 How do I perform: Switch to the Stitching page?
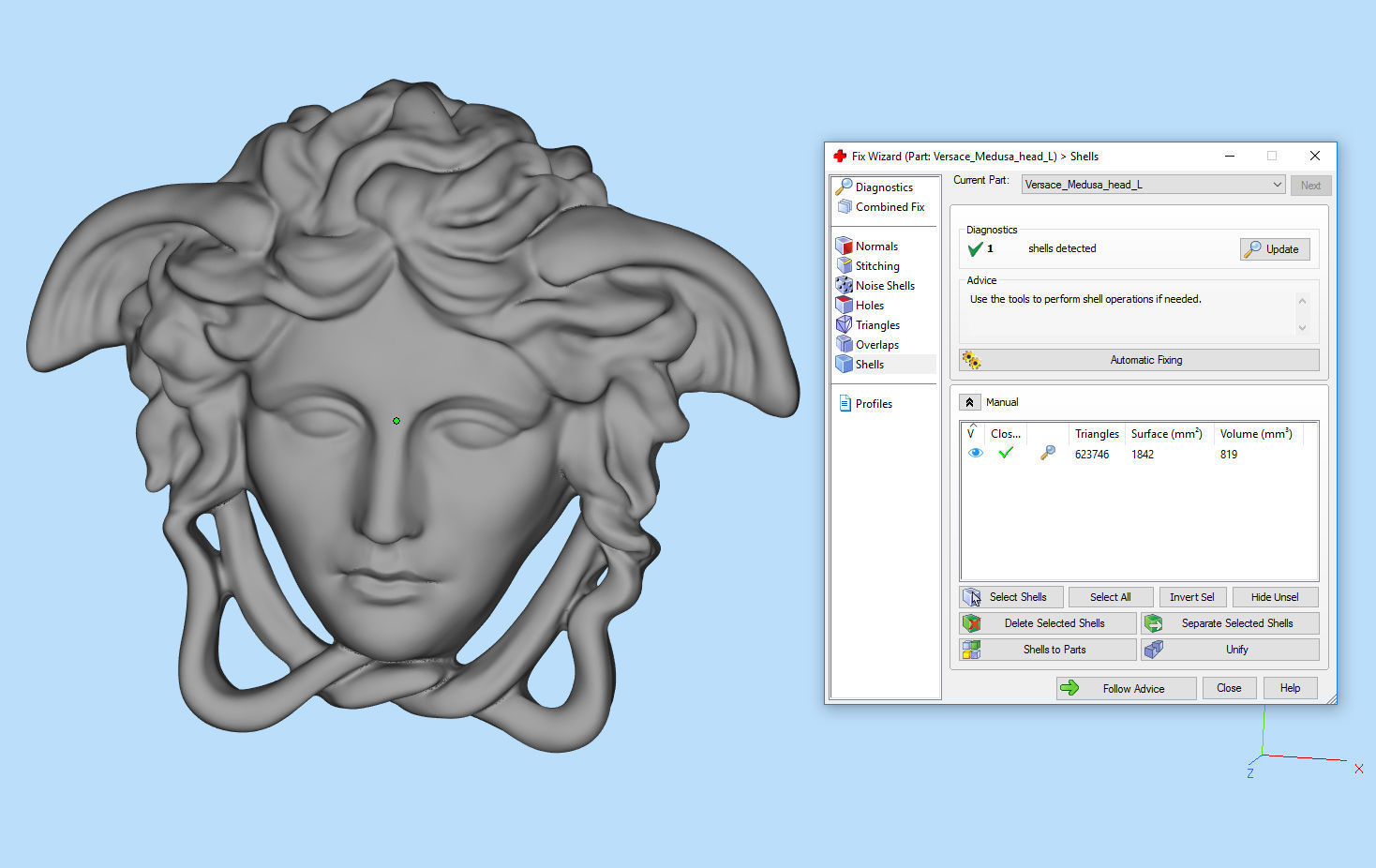click(877, 266)
